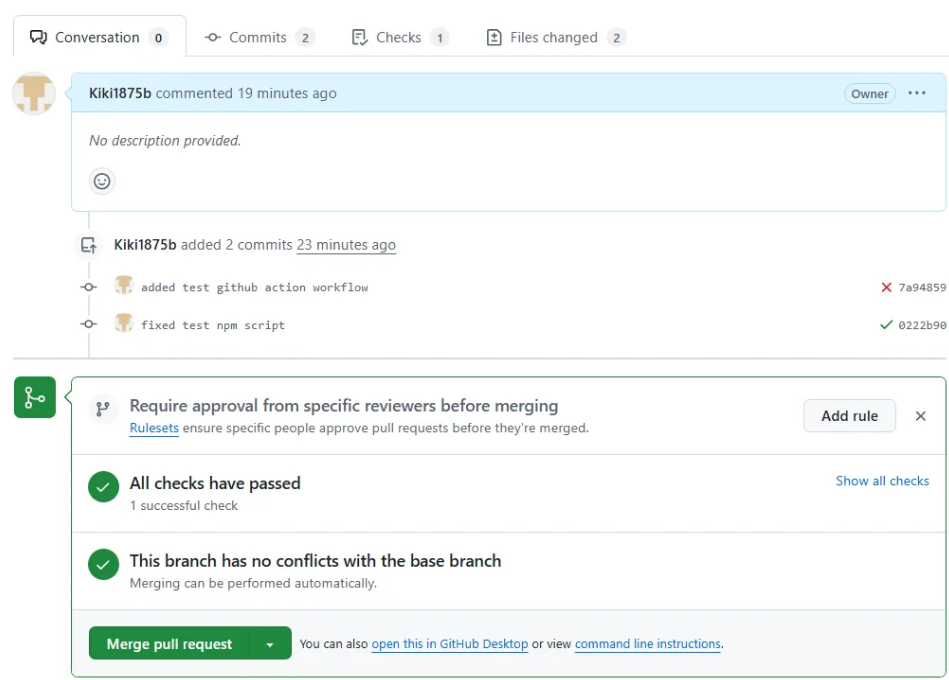949x680 pixels.
Task: Click Show all checks
Action: 882,481
